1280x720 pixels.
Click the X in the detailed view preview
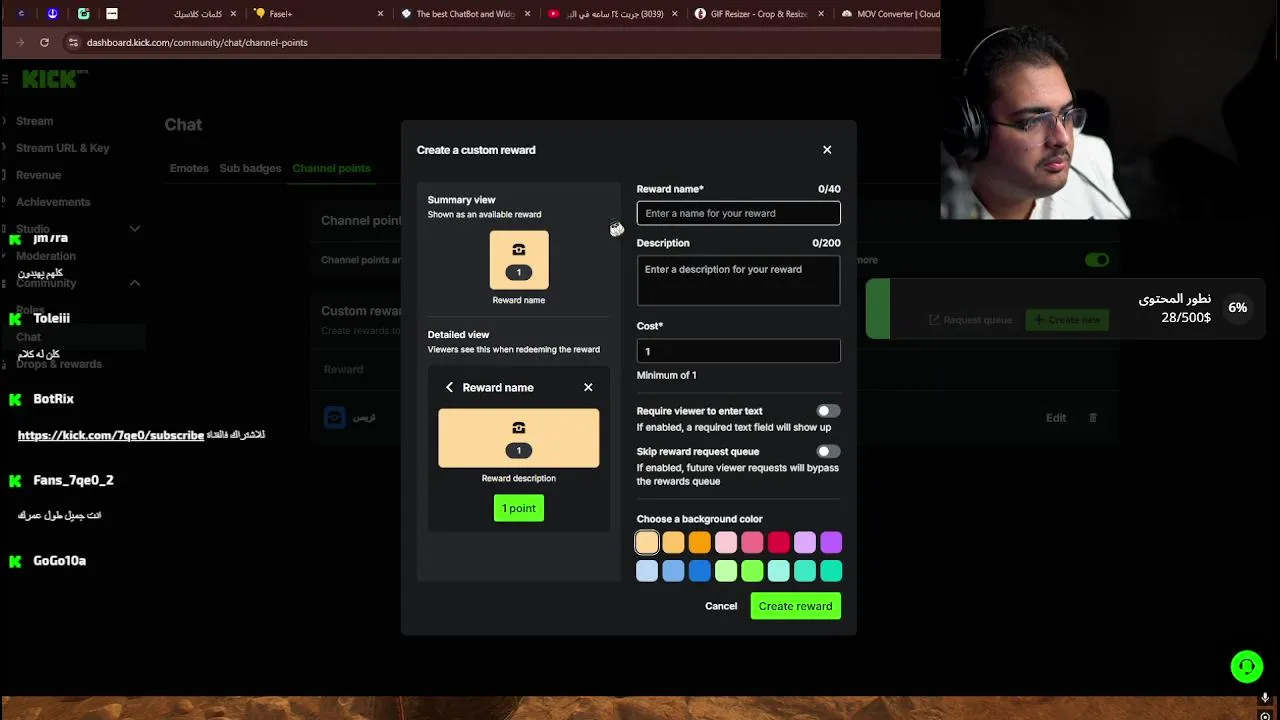point(588,388)
